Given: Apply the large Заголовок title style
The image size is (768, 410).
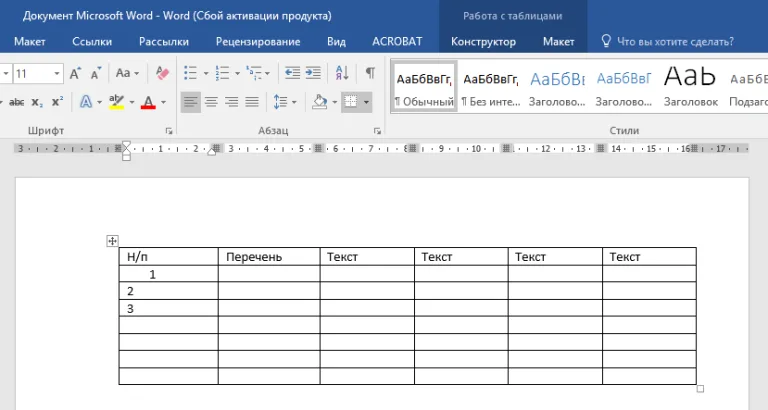Looking at the screenshot, I should pyautogui.click(x=691, y=87).
